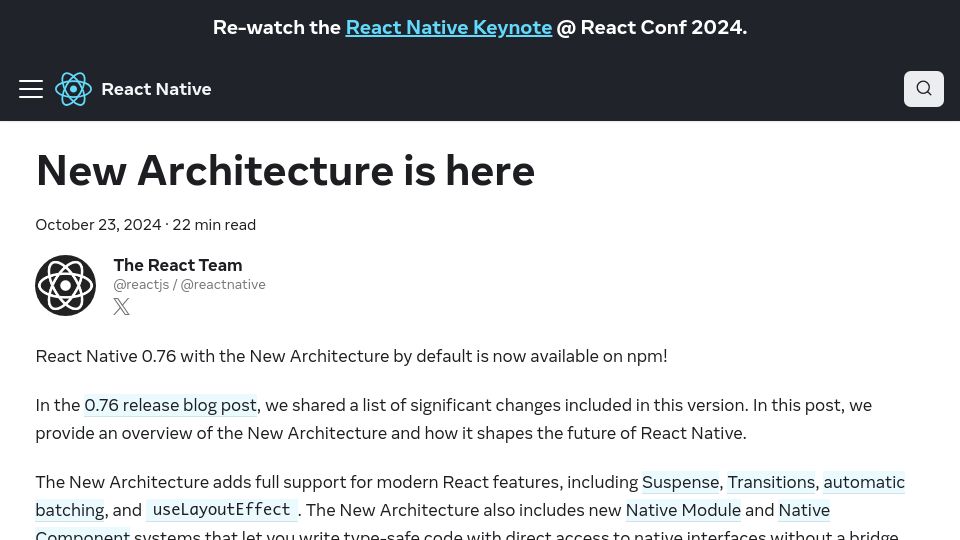Click the October 23, 2024 date text
The height and width of the screenshot is (540, 960).
pyautogui.click(x=98, y=225)
